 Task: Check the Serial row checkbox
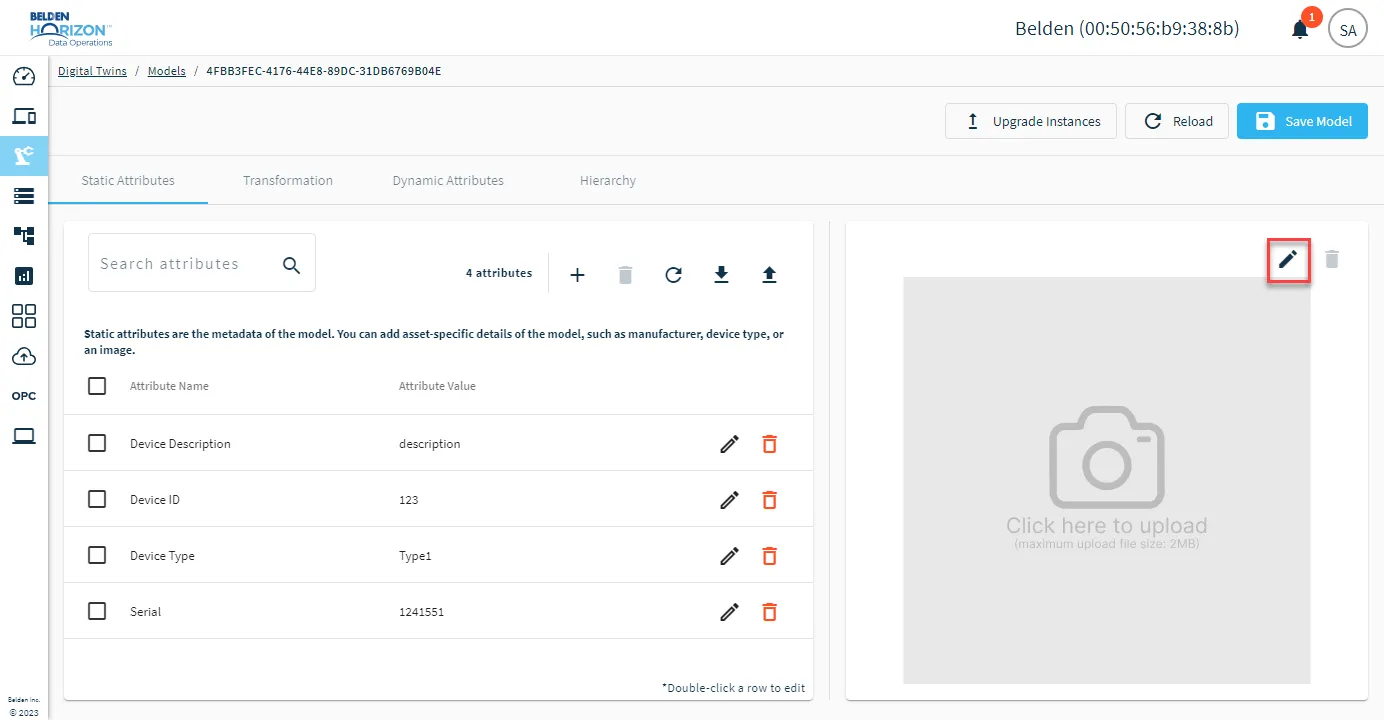tap(97, 611)
